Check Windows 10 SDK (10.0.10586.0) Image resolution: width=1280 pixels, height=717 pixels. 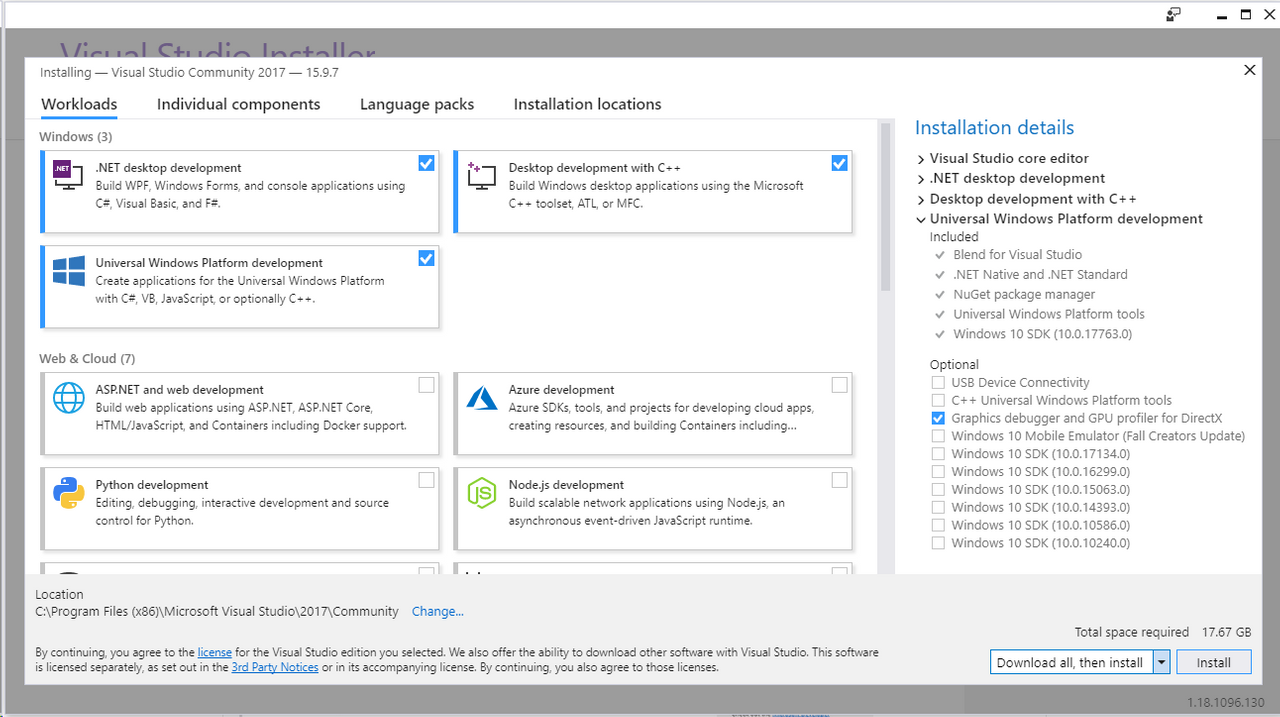click(938, 525)
